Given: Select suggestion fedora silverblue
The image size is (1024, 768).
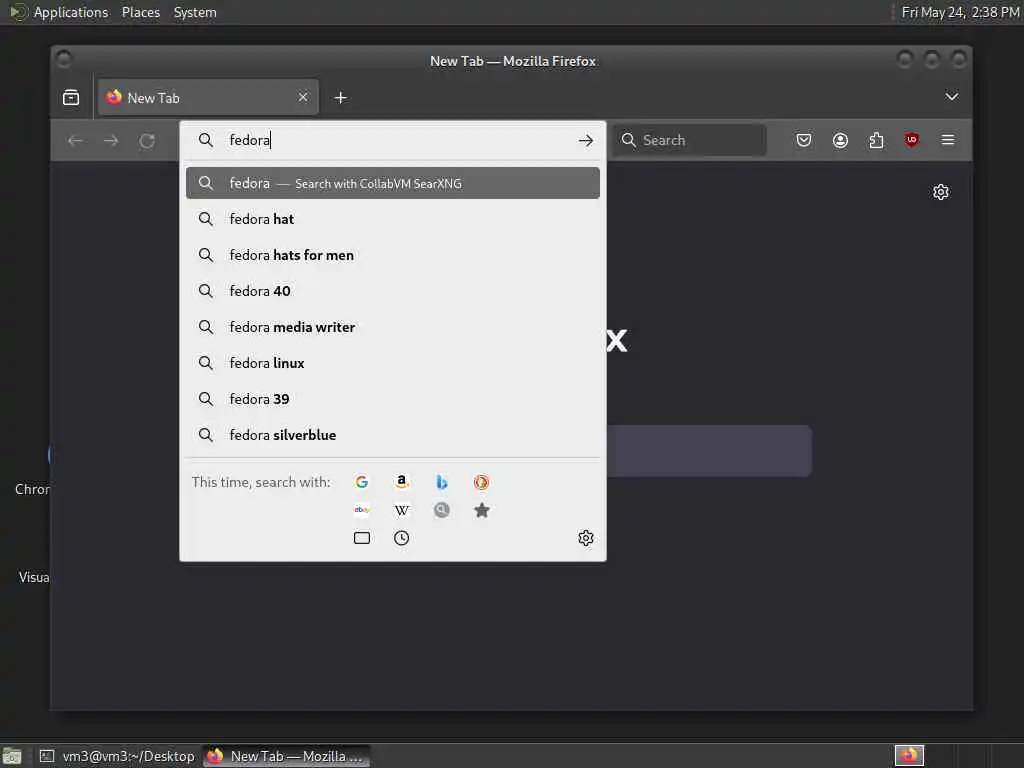Looking at the screenshot, I should 392,434.
